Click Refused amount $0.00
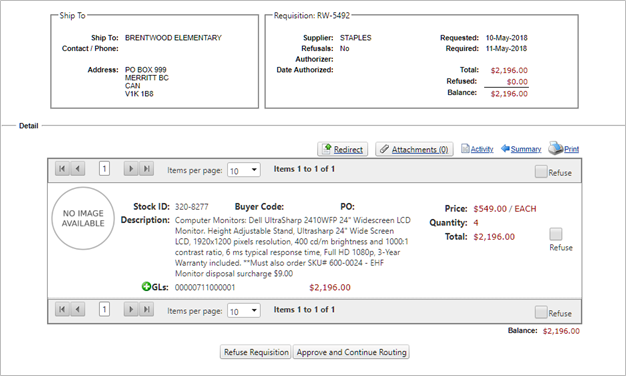The height and width of the screenshot is (376, 626). click(517, 81)
